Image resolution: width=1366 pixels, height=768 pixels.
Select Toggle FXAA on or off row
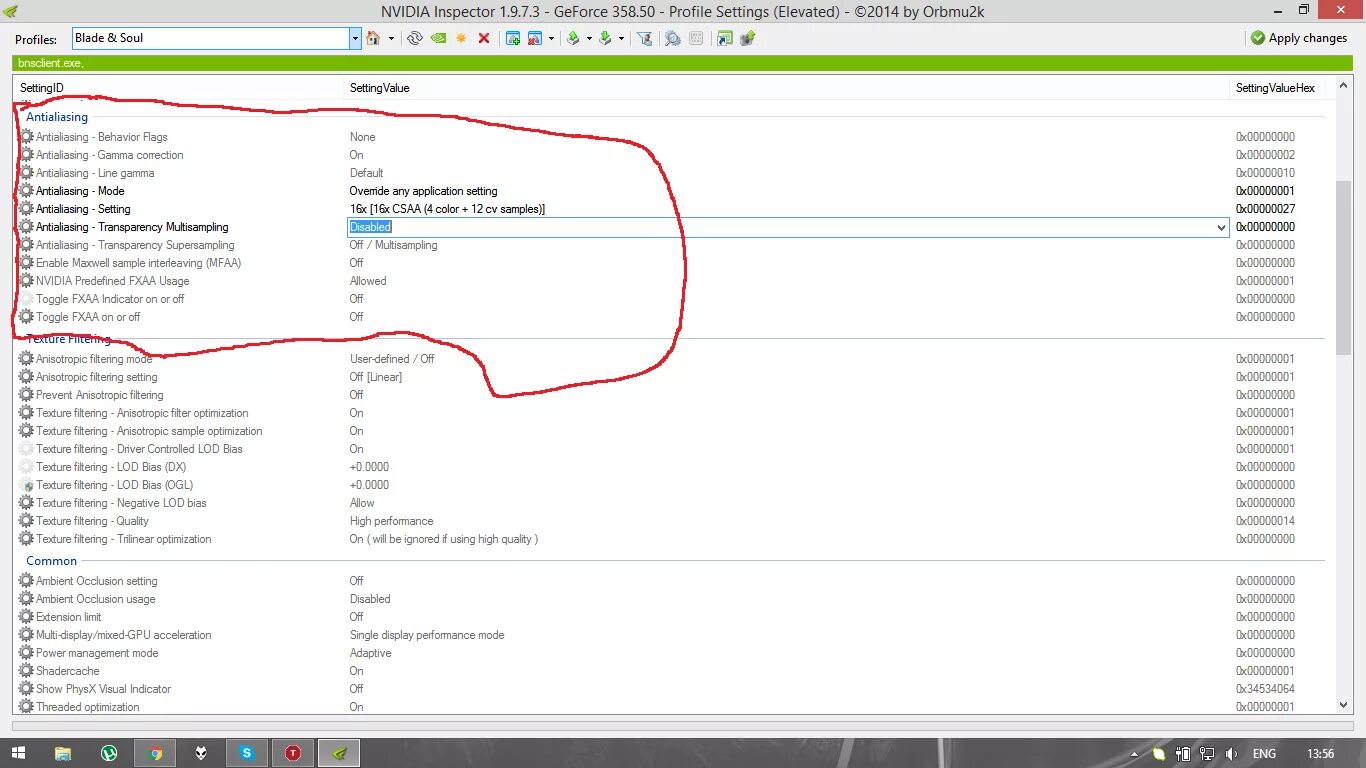[672, 317]
